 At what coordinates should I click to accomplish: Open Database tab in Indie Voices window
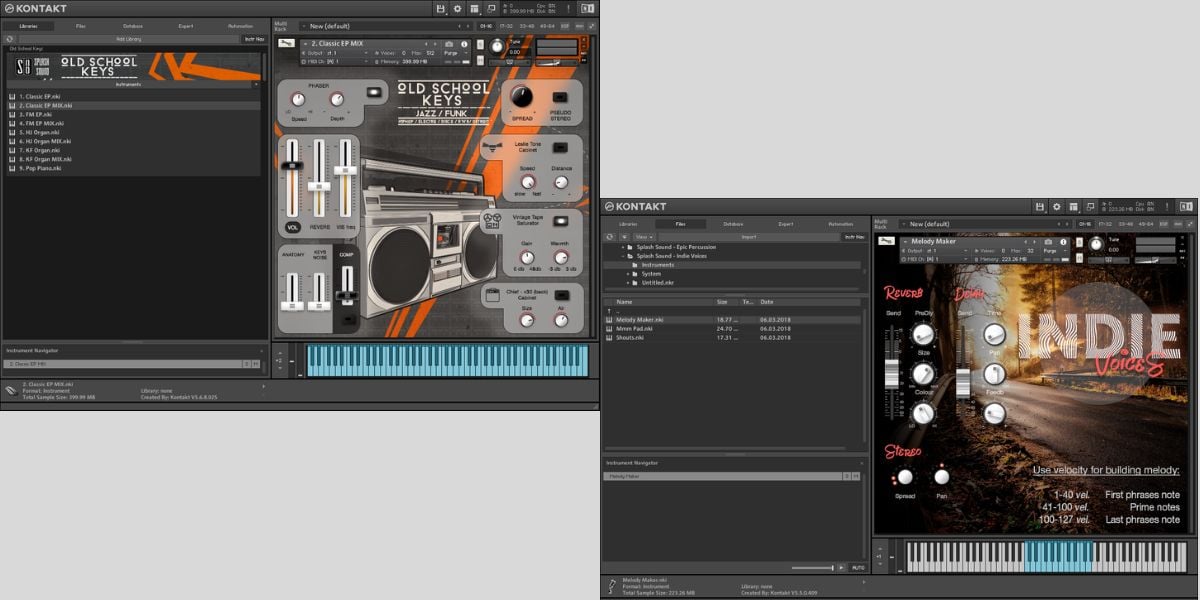click(x=733, y=224)
